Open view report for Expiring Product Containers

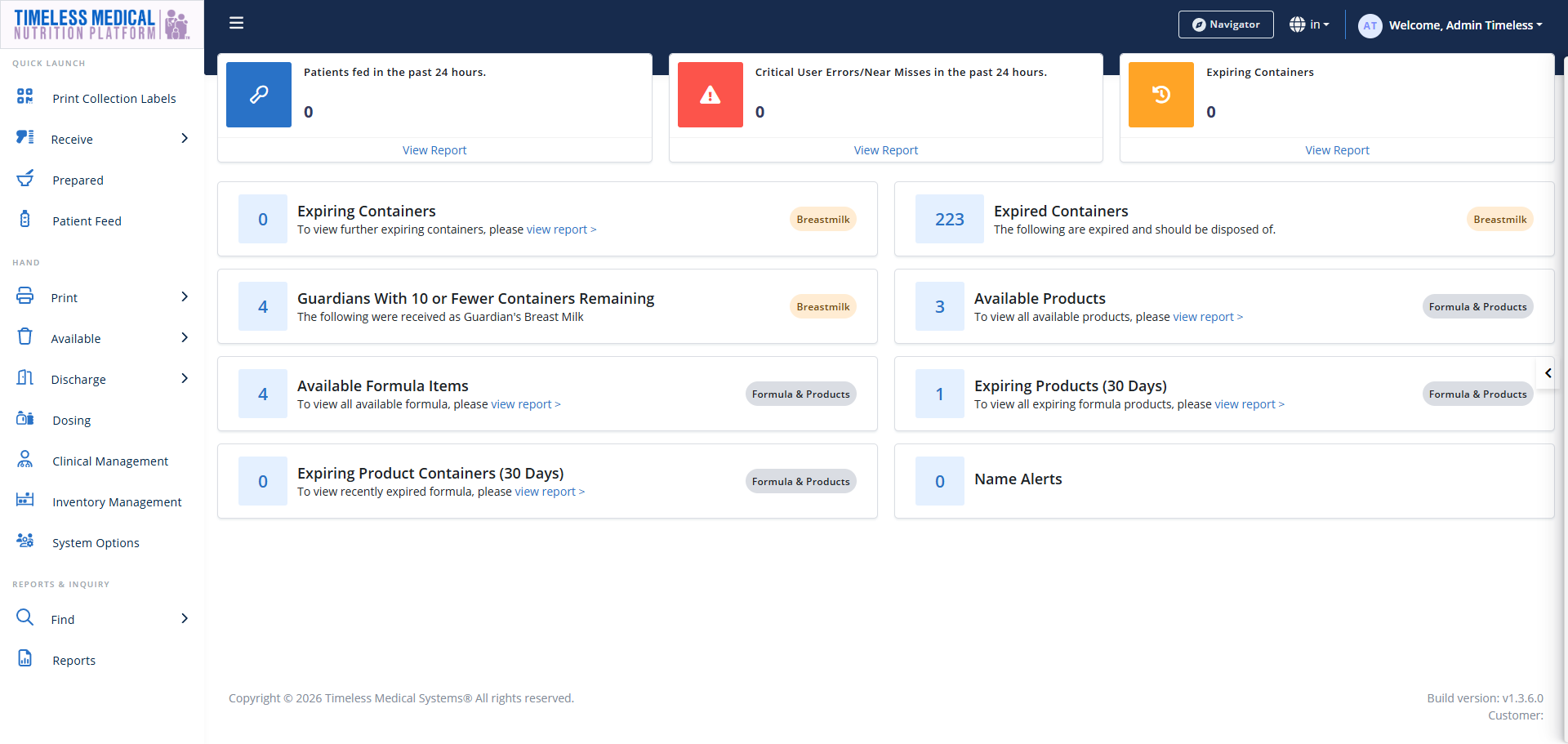tap(550, 492)
